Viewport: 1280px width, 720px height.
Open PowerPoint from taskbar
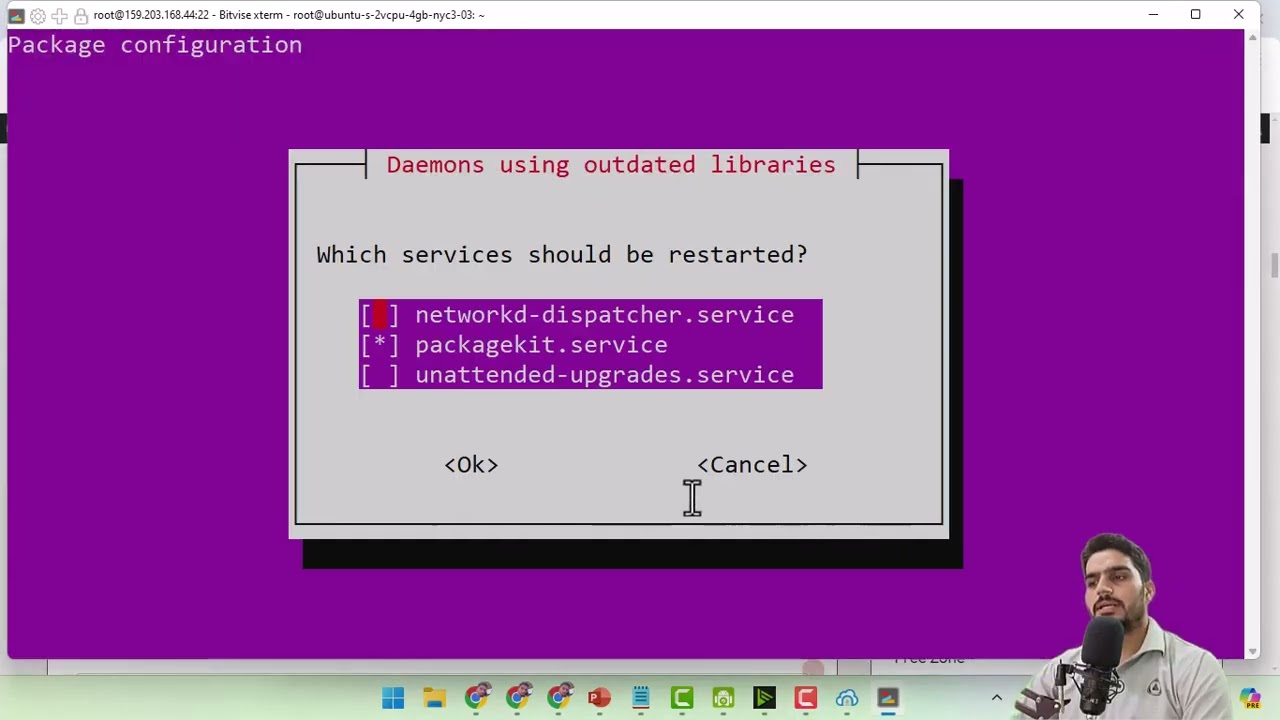coord(599,698)
